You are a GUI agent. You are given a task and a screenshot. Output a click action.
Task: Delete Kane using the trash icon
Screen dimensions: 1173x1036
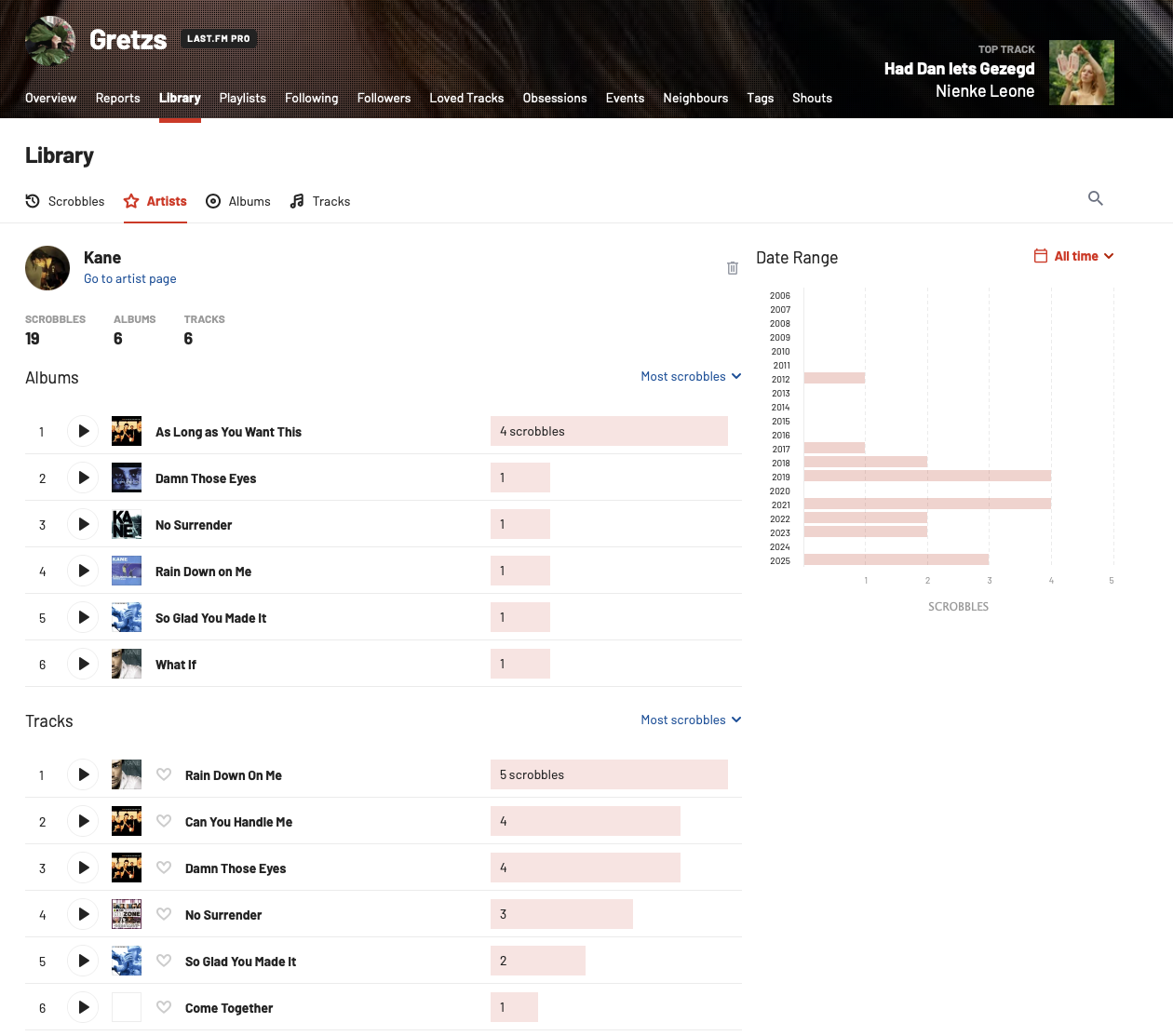pos(733,268)
